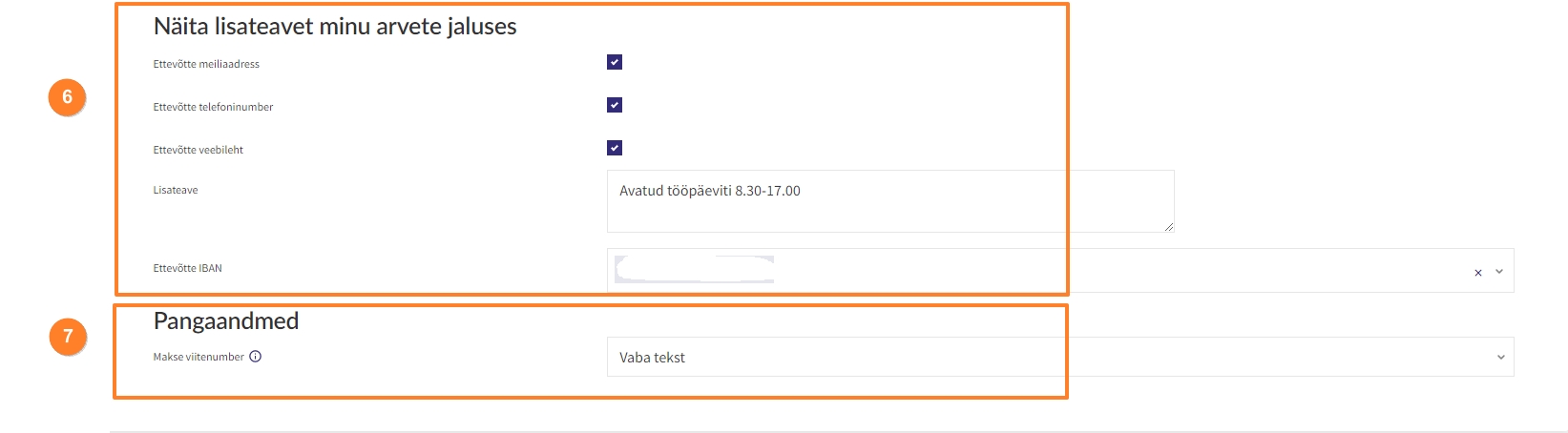Select the Vaba tekst combo box
The image size is (1568, 433).
(x=1060, y=357)
